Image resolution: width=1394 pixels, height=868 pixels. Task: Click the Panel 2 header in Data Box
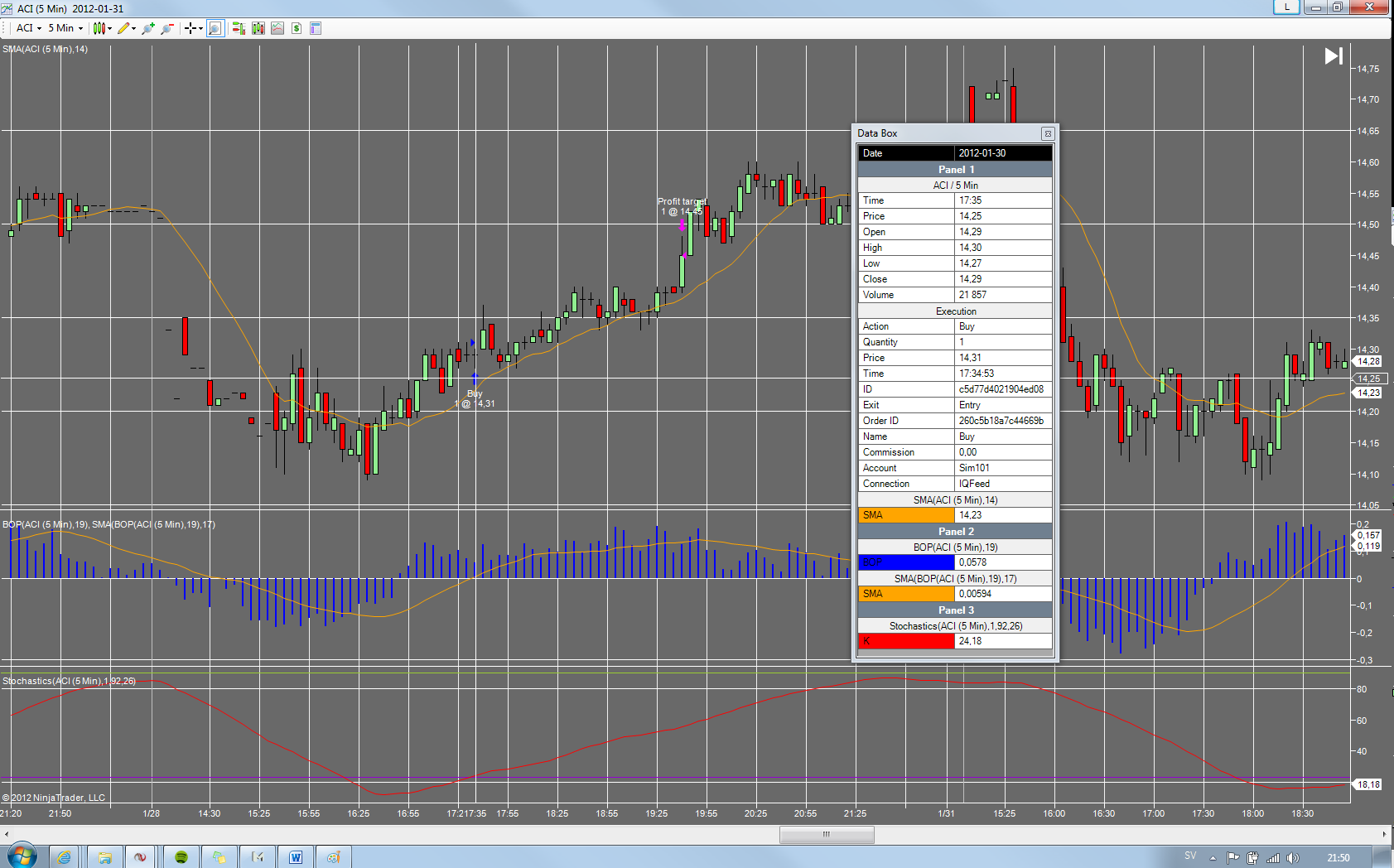pyautogui.click(x=956, y=532)
